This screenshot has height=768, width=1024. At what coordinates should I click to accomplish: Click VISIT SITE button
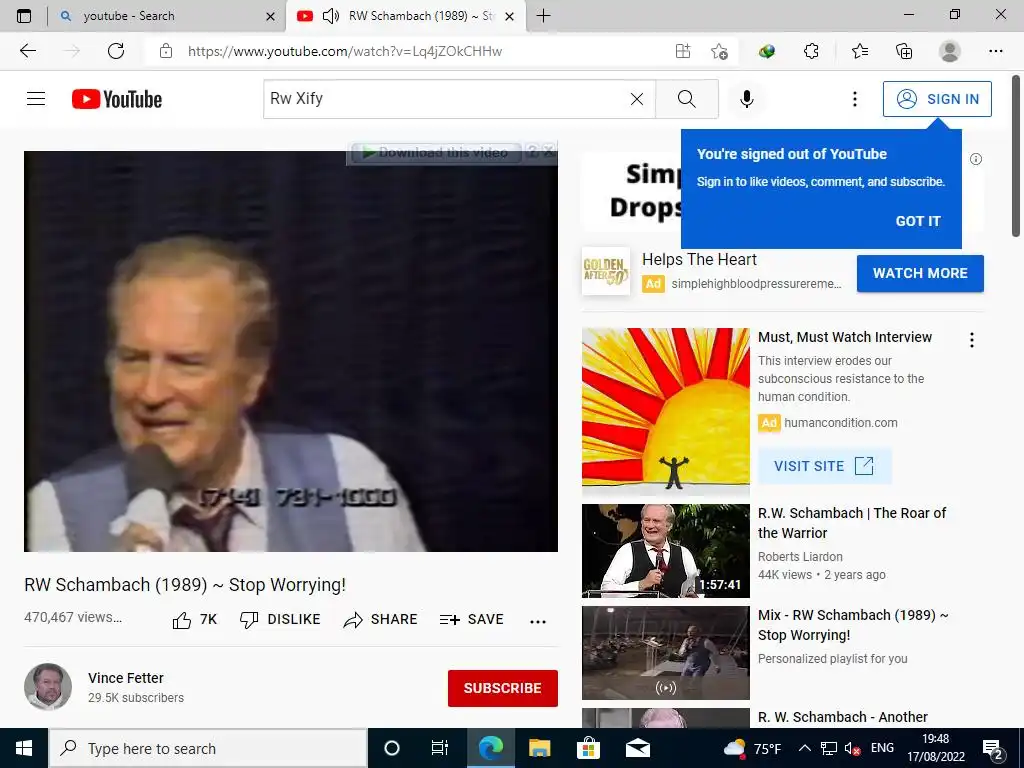tap(824, 466)
